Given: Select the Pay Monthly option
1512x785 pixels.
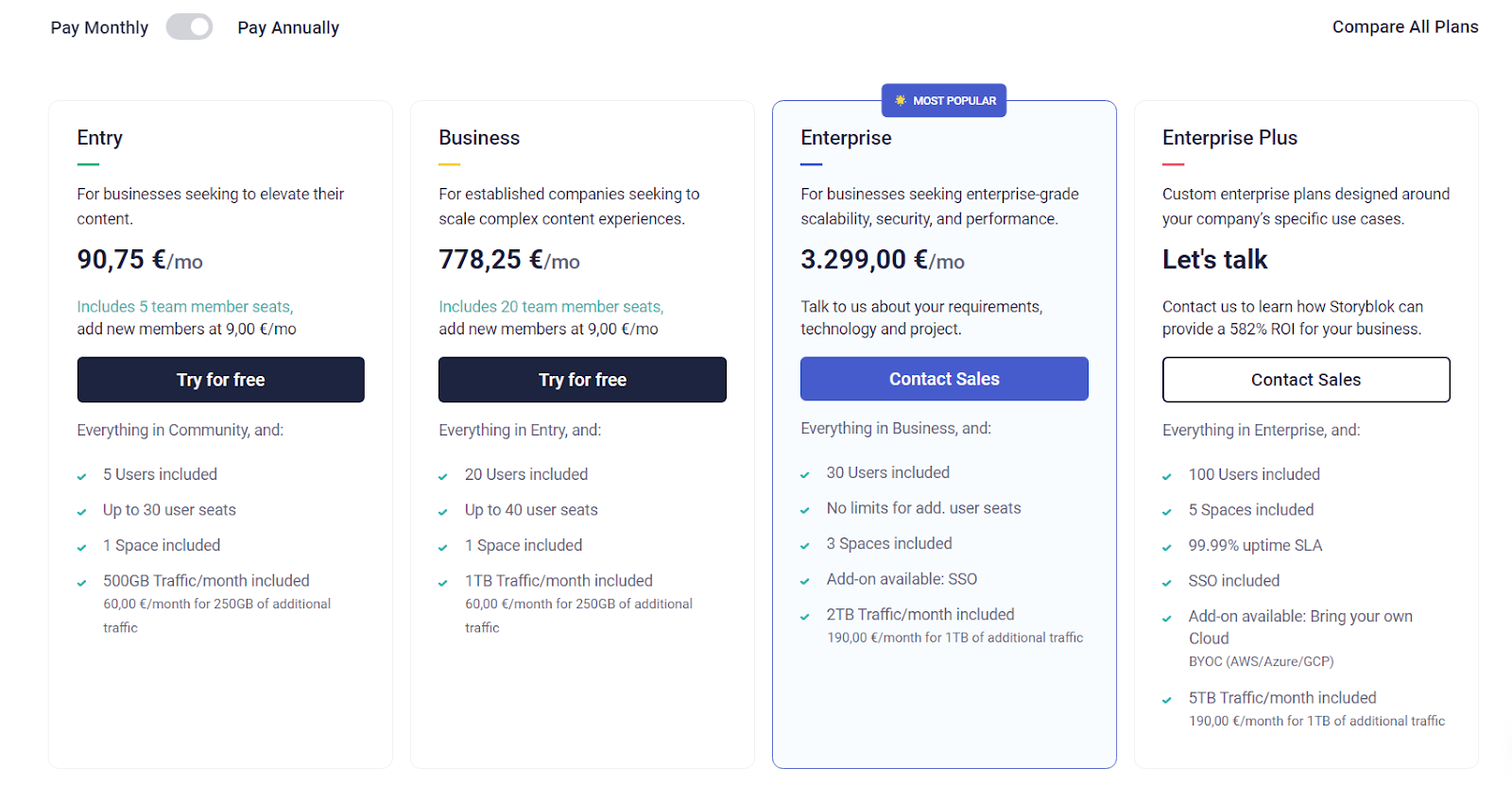Looking at the screenshot, I should click(x=98, y=26).
